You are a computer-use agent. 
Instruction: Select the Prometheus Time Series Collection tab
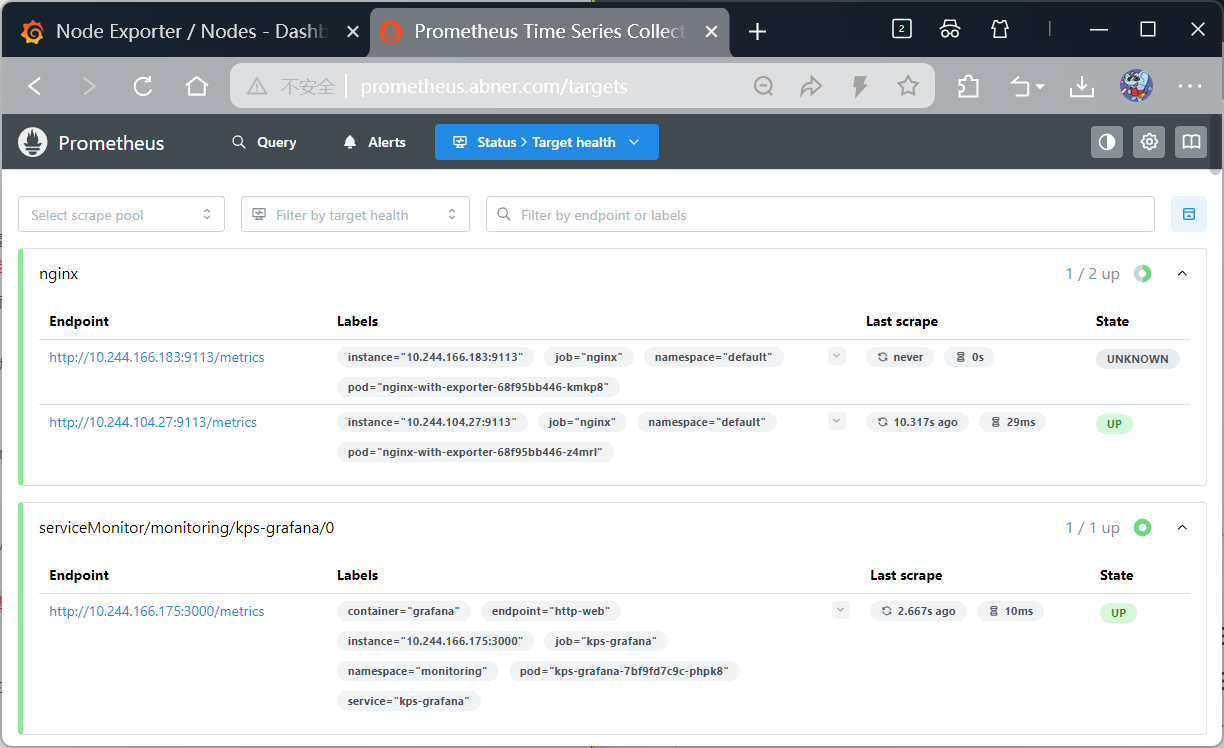pyautogui.click(x=548, y=32)
